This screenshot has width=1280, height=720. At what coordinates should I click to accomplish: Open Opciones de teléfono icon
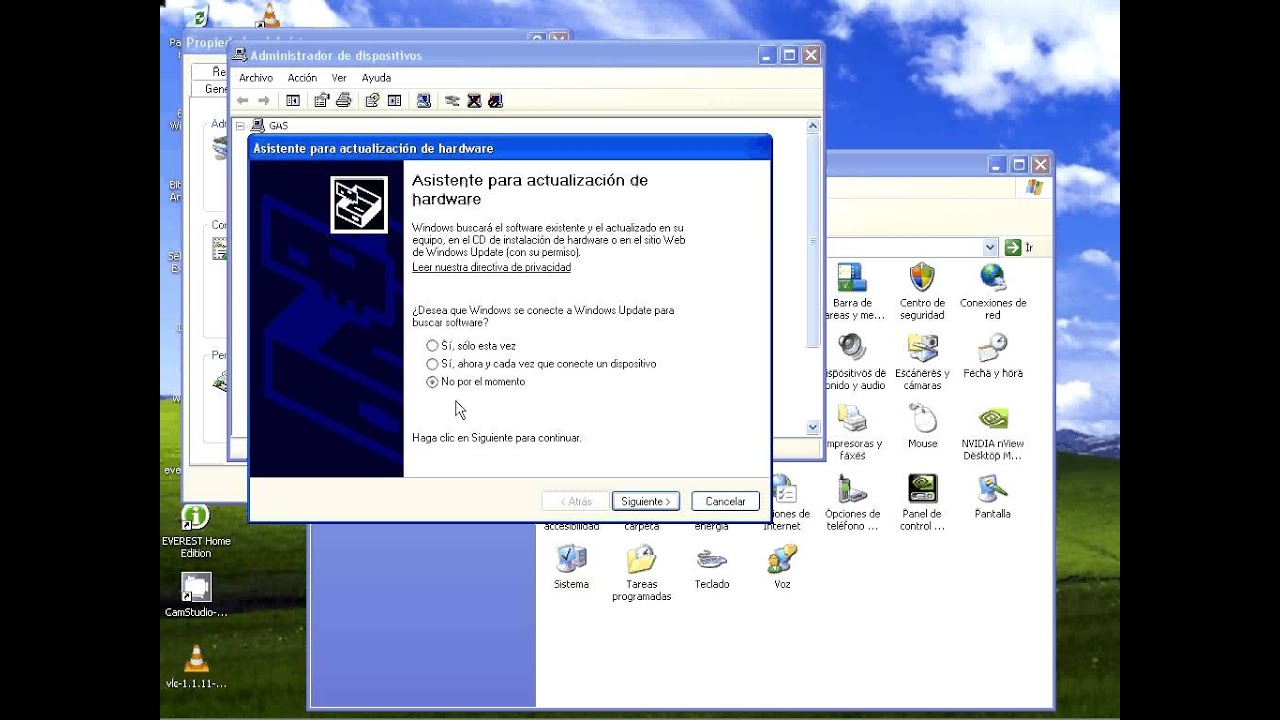852,502
